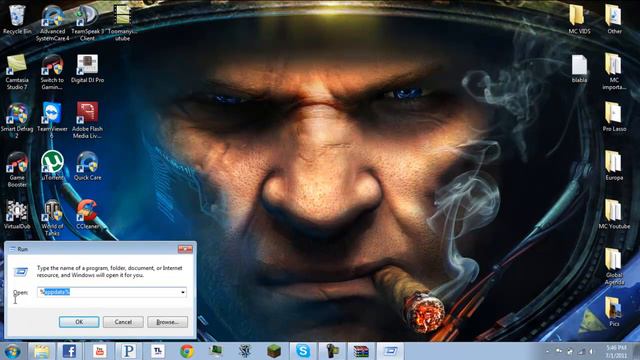Open uTorrent desktop shortcut

[52, 166]
